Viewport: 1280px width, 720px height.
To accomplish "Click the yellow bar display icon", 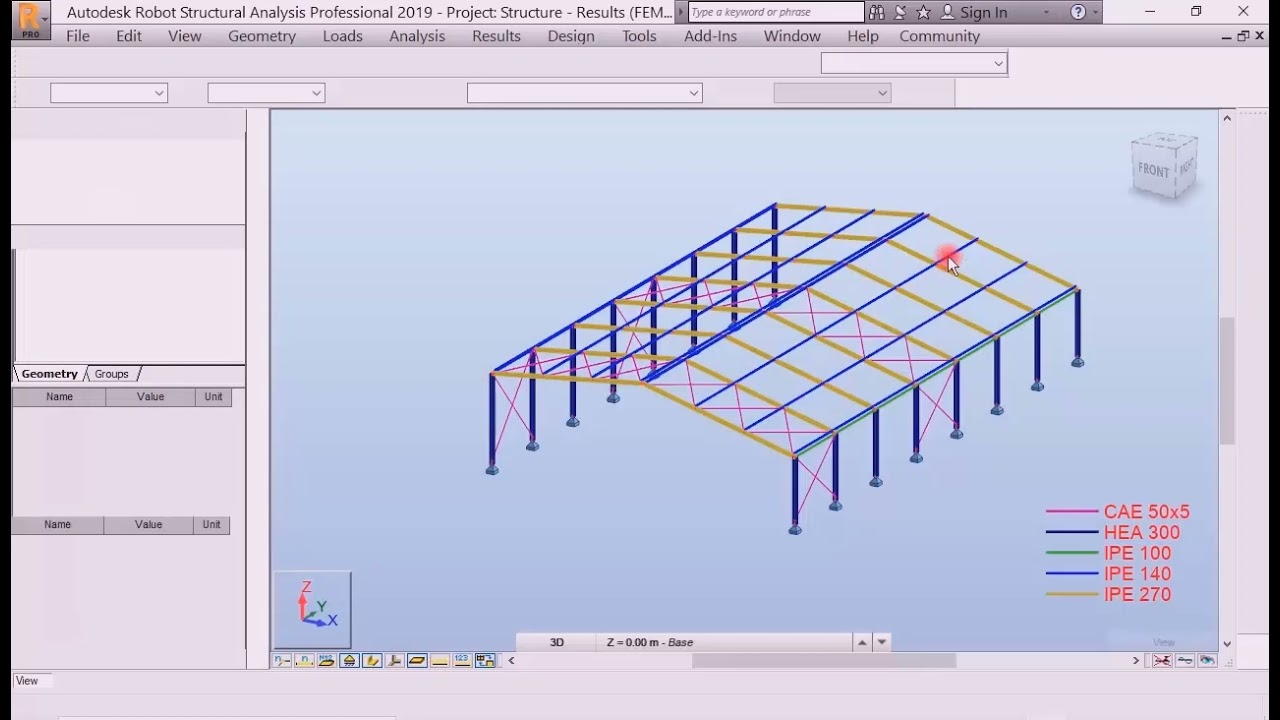I will click(440, 660).
